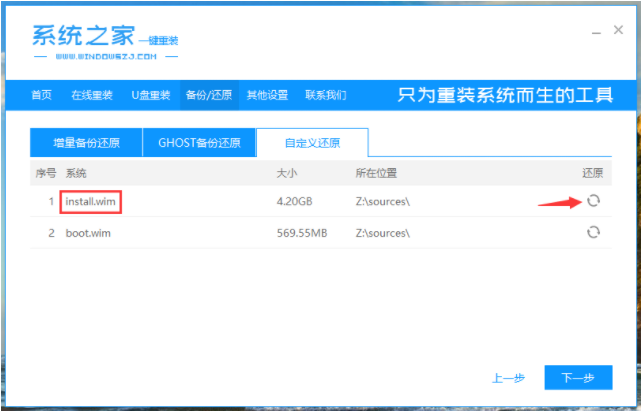Close the 系统之家 window
This screenshot has height=411, width=641.
click(x=619, y=32)
